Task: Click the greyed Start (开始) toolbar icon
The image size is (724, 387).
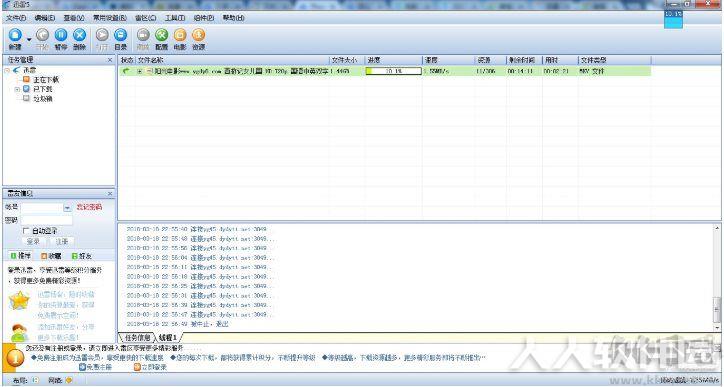Action: [x=42, y=35]
